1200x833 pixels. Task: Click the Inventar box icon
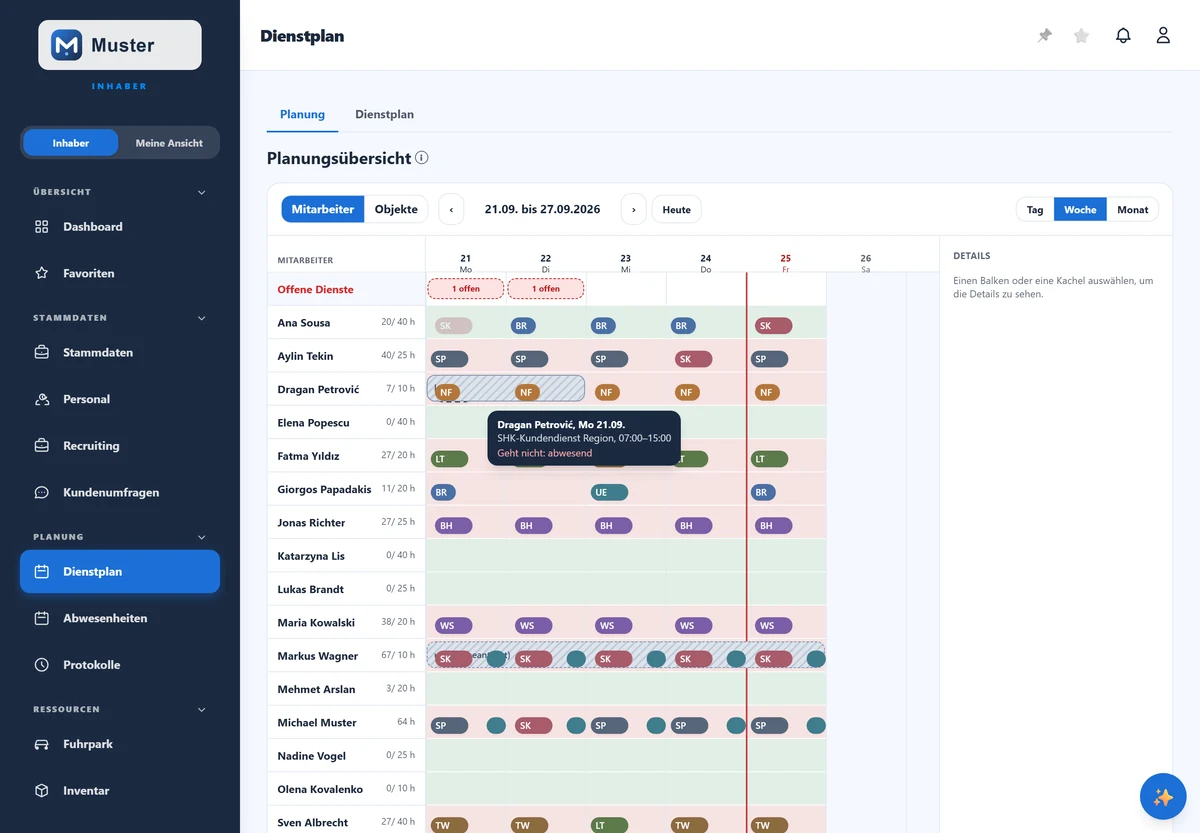coord(42,791)
